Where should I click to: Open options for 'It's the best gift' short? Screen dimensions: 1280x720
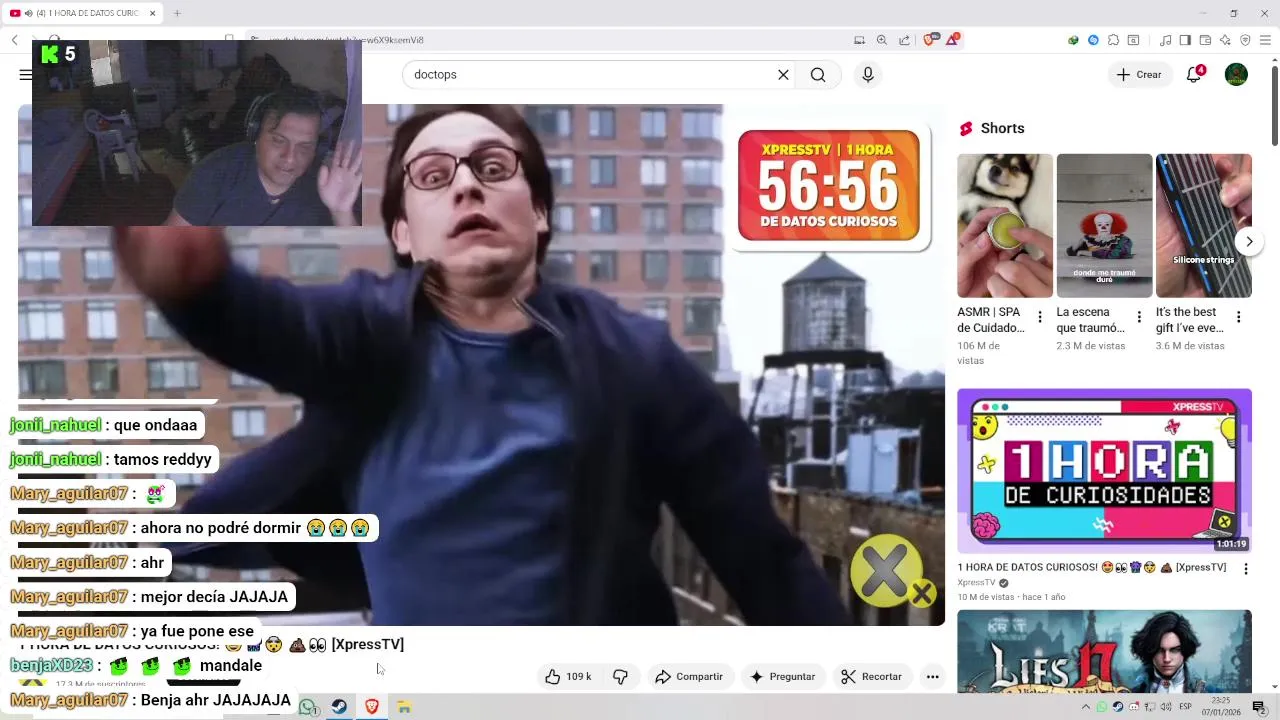(1238, 317)
